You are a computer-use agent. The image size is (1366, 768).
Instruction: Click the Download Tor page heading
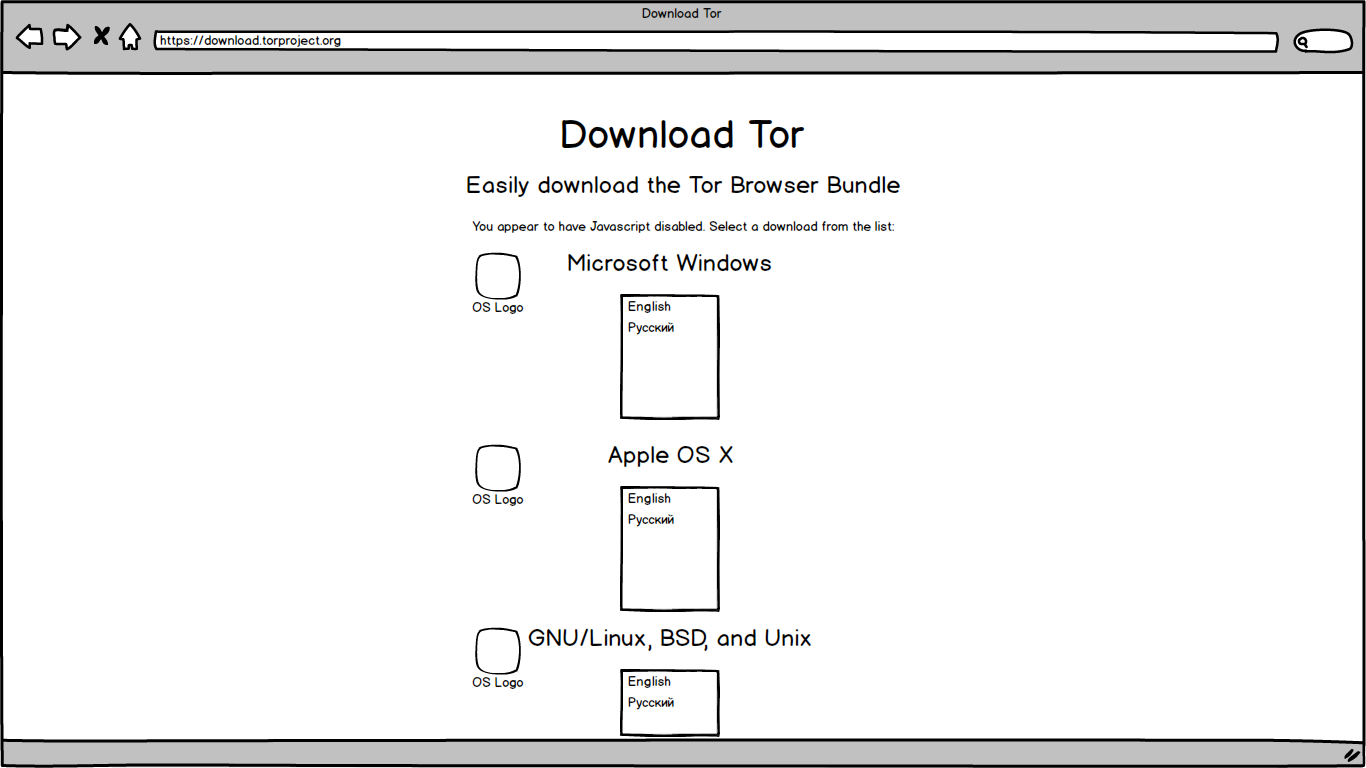(682, 135)
